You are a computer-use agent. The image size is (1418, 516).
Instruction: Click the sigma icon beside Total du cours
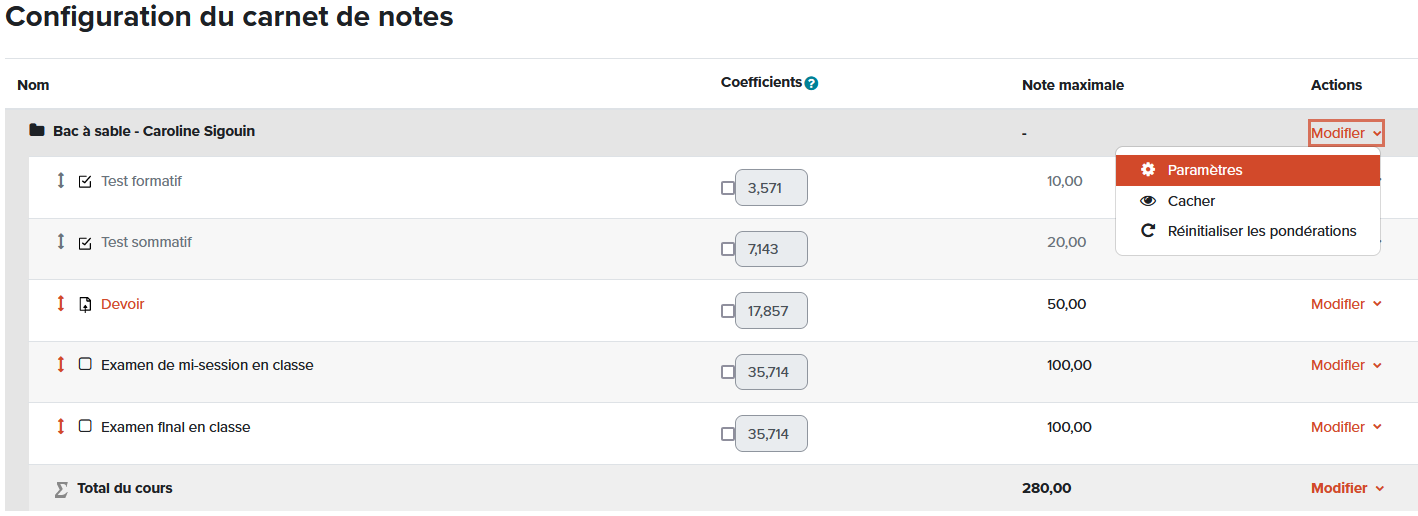coord(61,489)
